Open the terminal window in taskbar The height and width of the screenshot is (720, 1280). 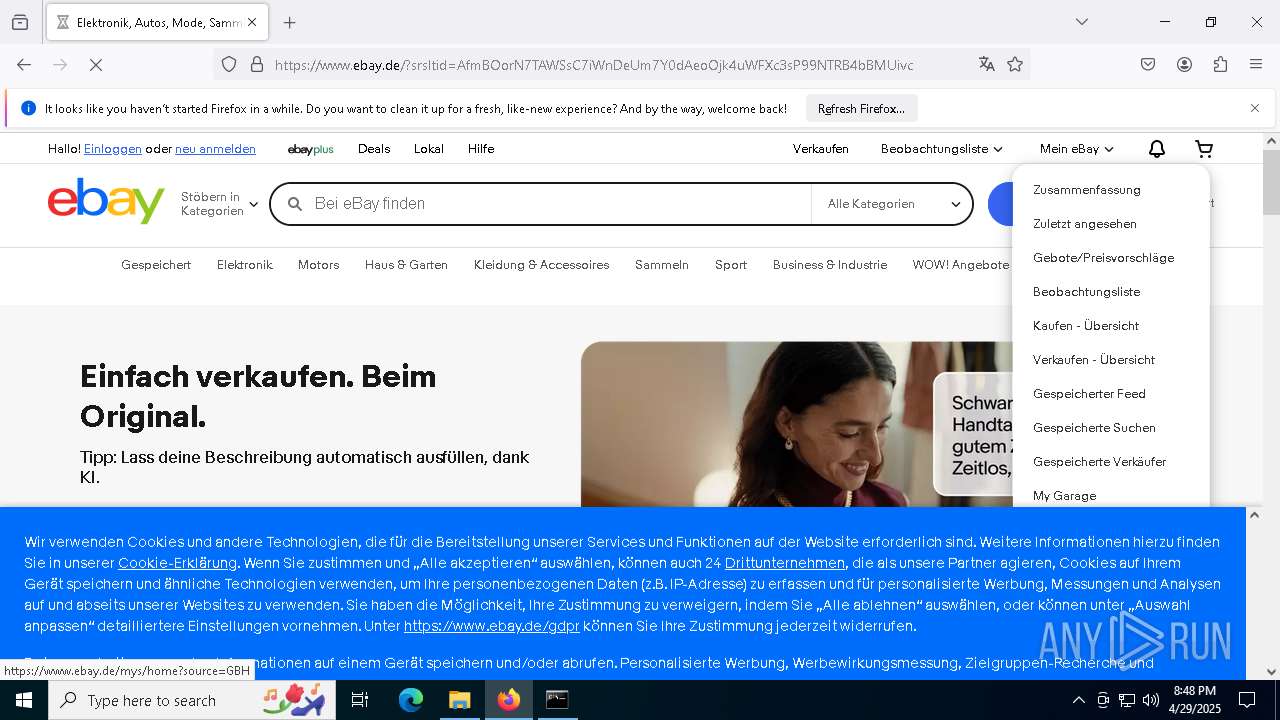pos(557,700)
